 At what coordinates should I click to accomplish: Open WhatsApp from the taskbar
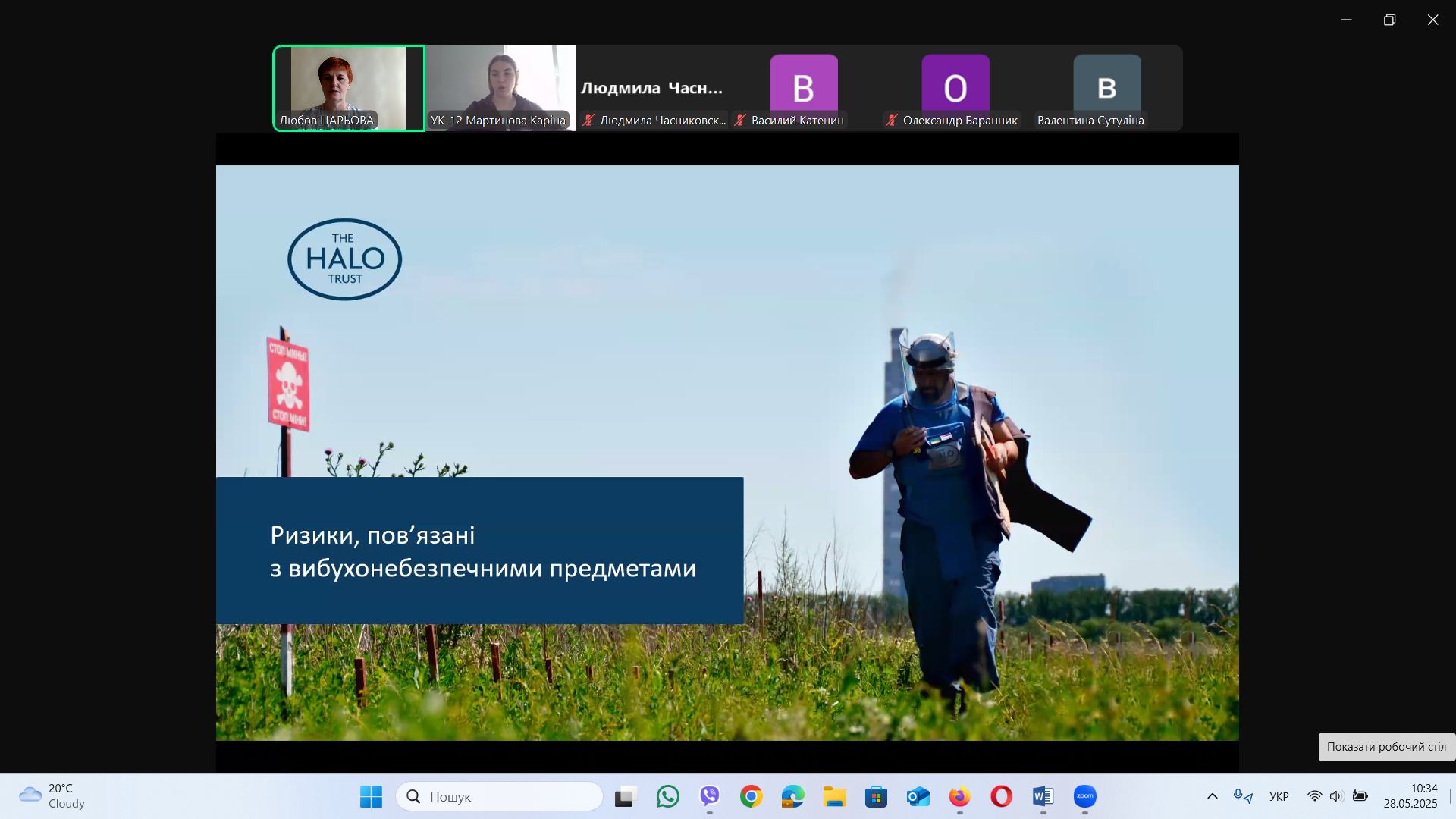tap(667, 796)
